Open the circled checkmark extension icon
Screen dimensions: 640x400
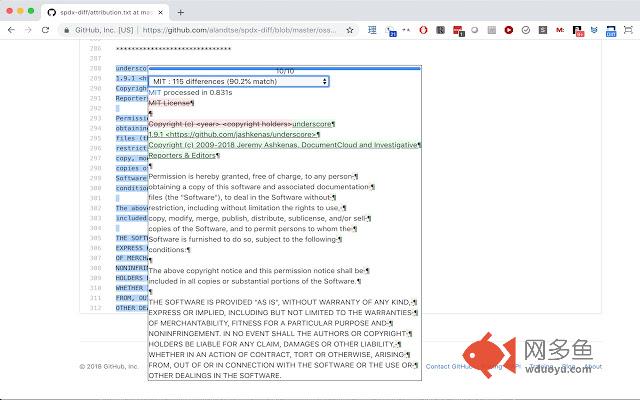pyautogui.click(x=526, y=30)
